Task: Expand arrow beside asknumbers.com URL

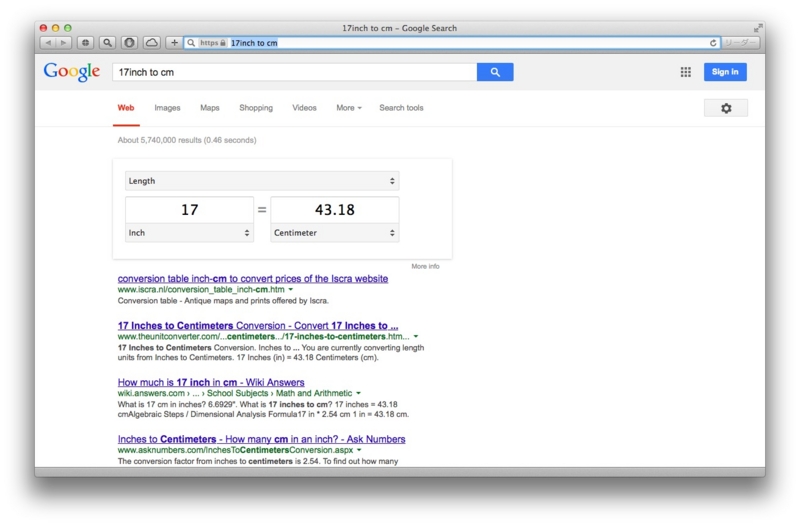Action: tap(359, 450)
